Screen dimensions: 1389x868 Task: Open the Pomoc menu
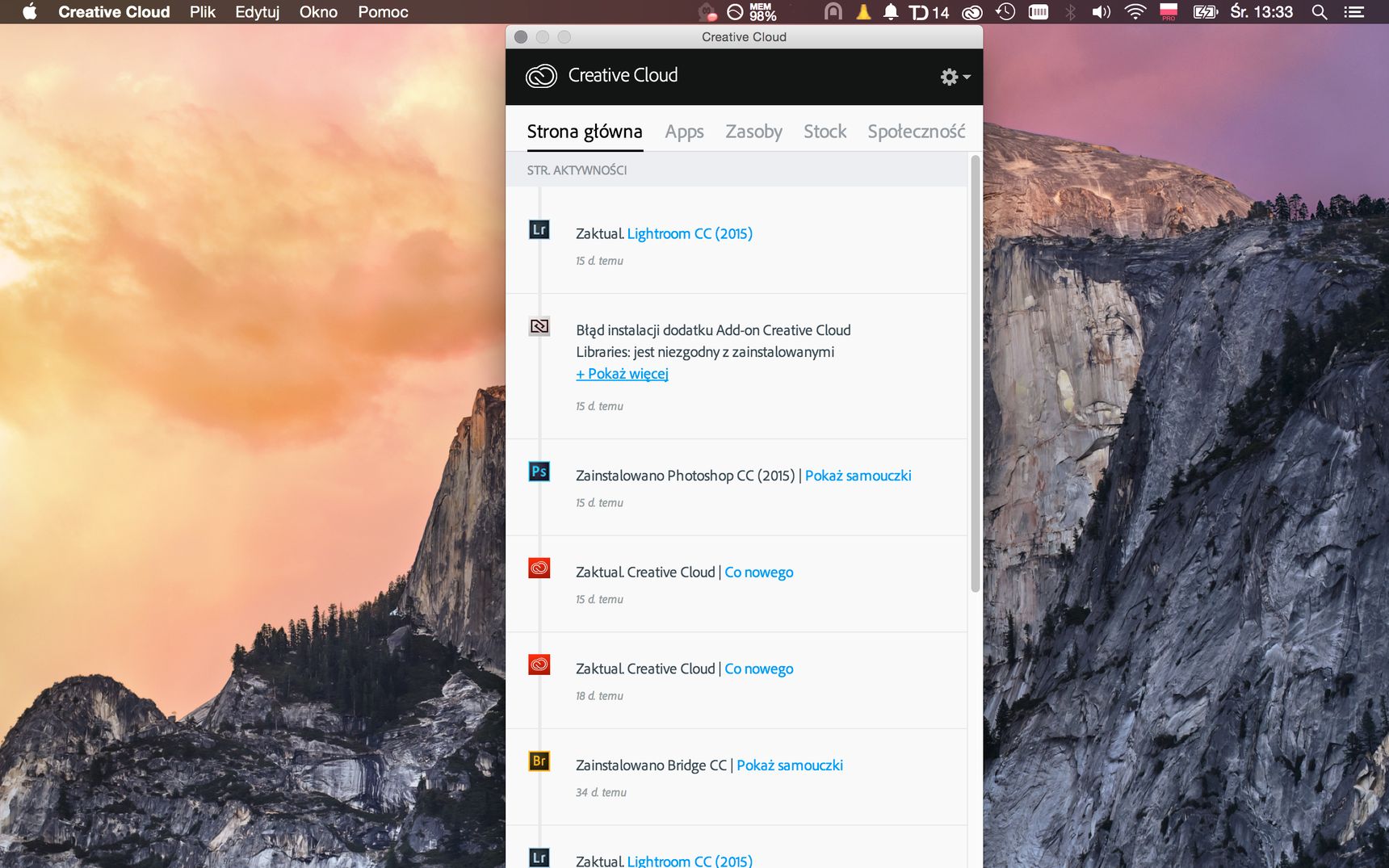pos(383,12)
